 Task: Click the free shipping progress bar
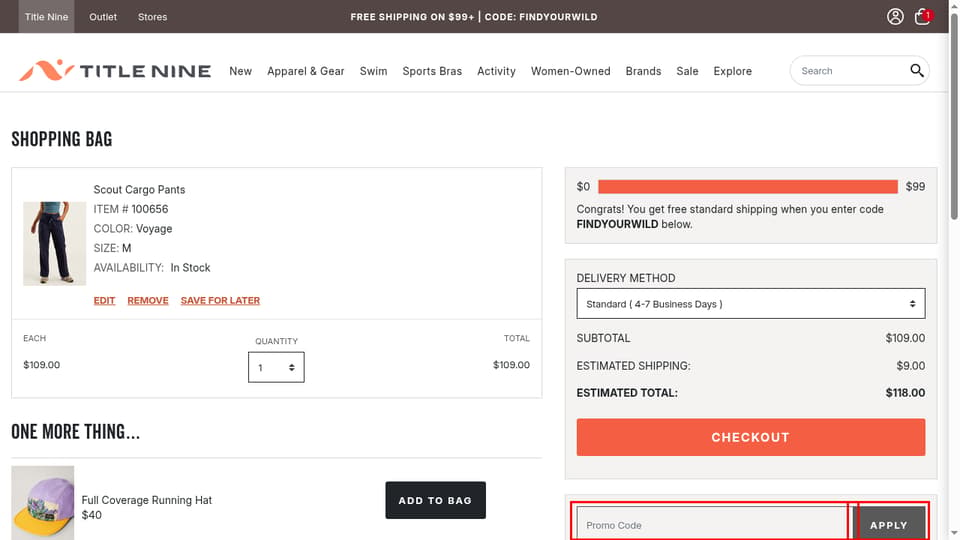point(748,187)
